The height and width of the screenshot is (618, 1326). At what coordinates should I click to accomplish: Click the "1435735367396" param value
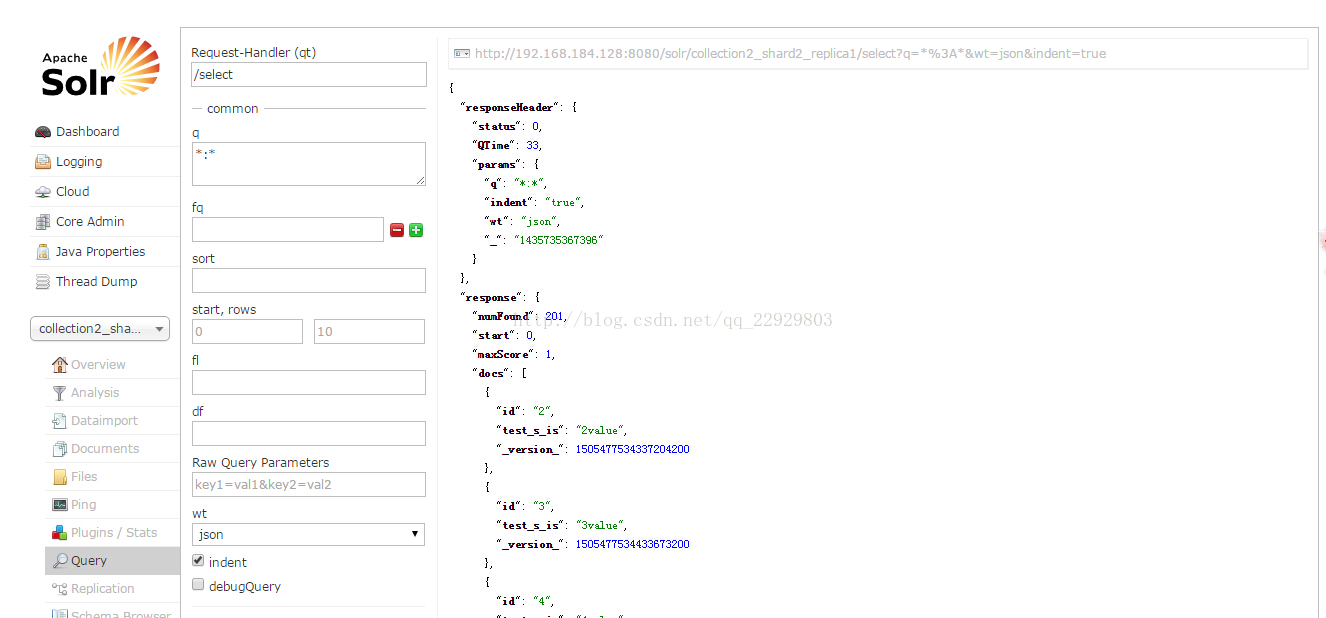pos(559,240)
